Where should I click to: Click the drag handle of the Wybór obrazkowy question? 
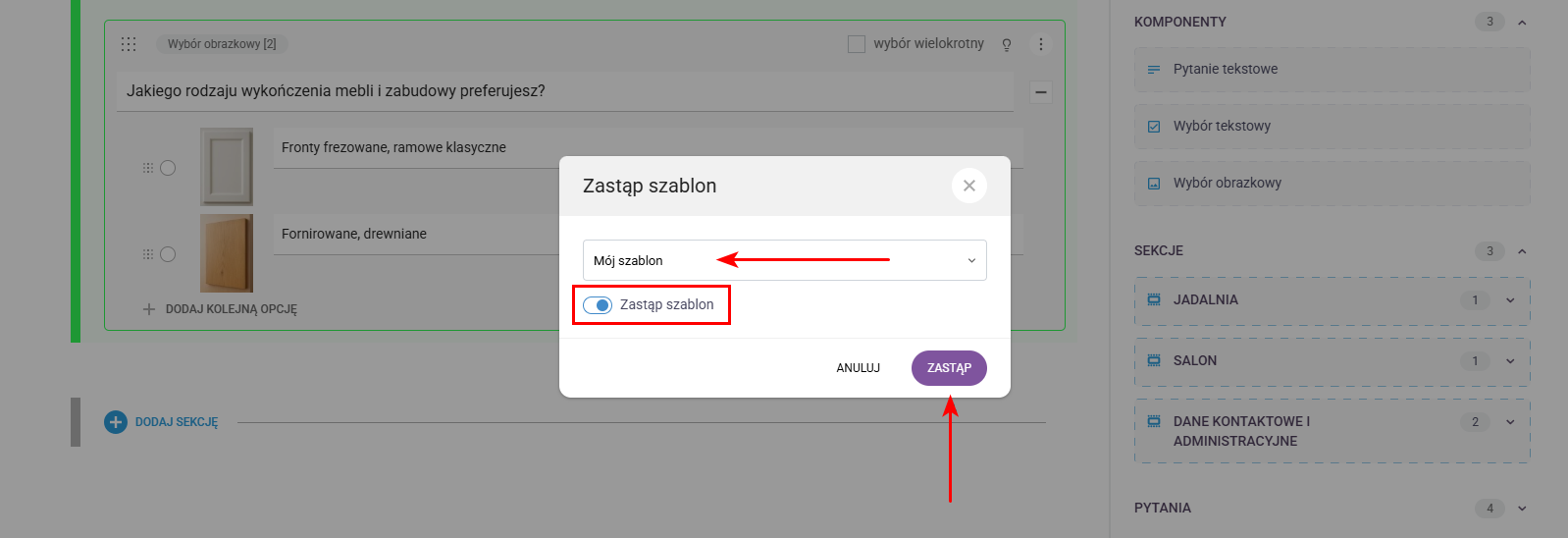pyautogui.click(x=129, y=44)
